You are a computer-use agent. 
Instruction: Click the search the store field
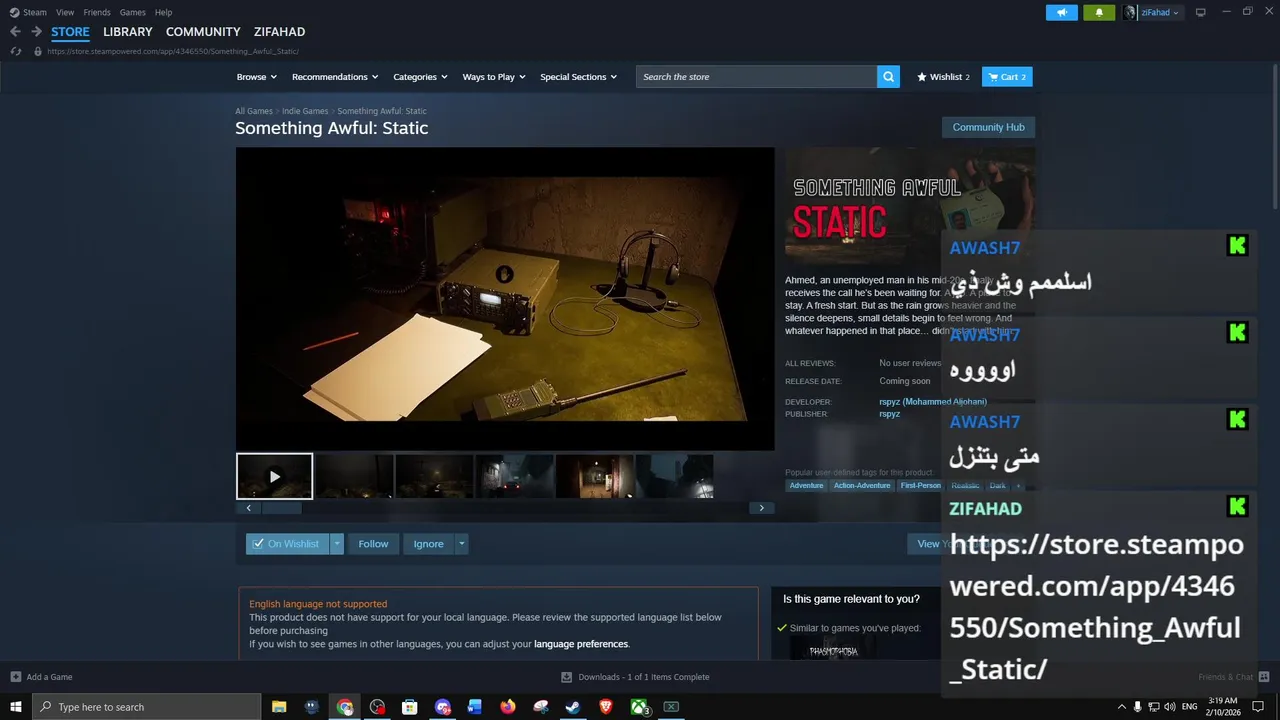[756, 77]
